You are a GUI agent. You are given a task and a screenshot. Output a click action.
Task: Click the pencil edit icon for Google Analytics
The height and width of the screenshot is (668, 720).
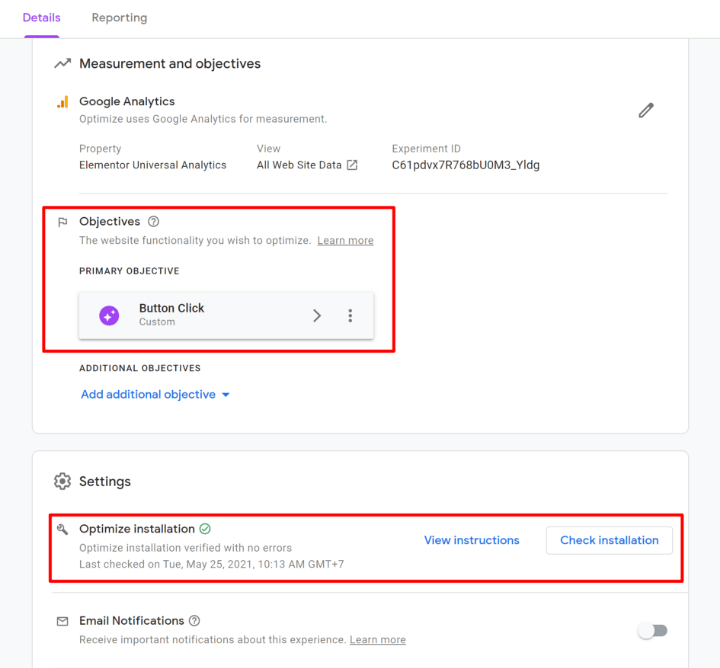pyautogui.click(x=646, y=110)
